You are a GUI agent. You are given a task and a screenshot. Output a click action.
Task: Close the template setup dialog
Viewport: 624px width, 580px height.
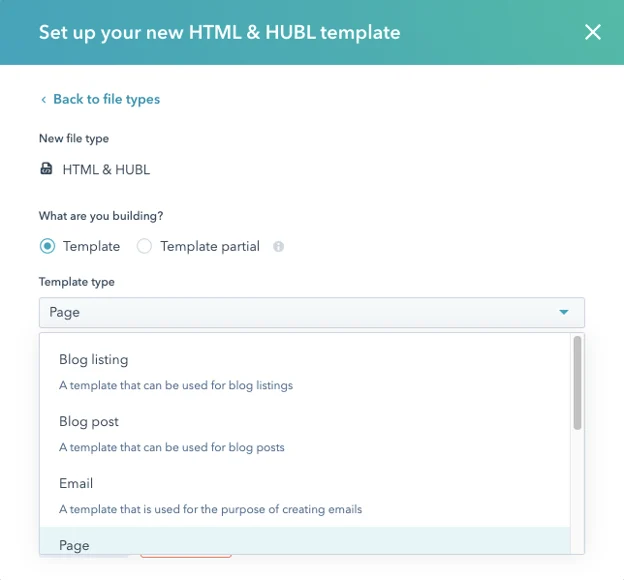593,32
